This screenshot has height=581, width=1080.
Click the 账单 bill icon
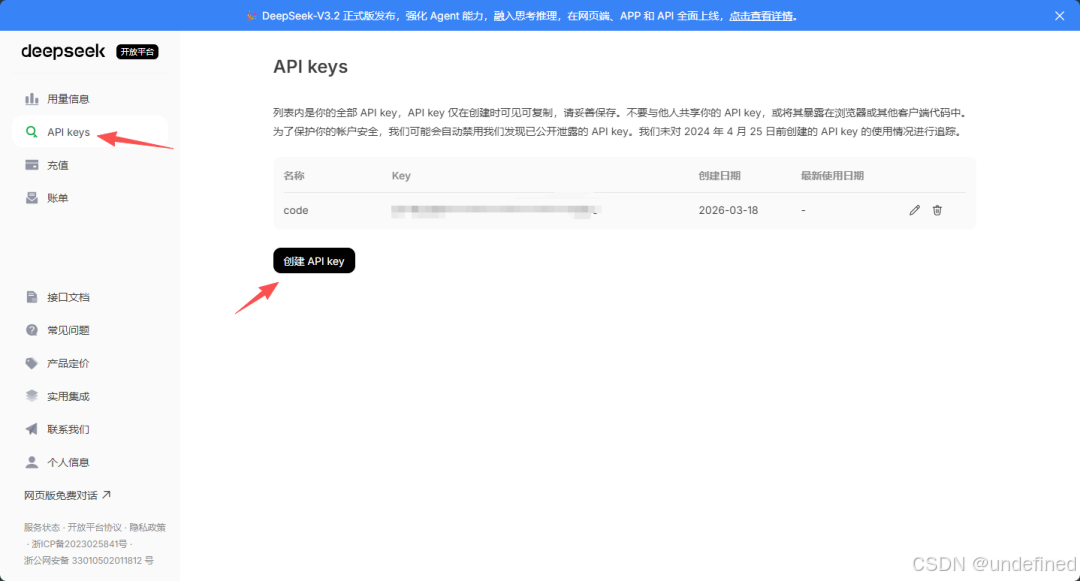tap(32, 198)
